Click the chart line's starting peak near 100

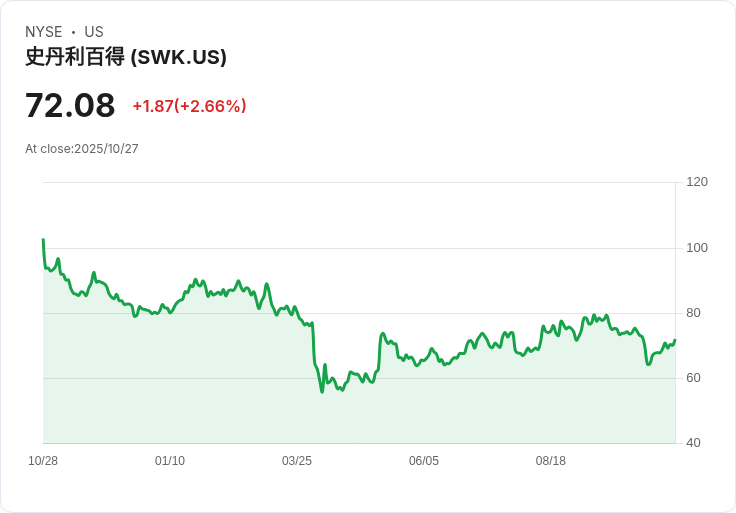tap(44, 240)
